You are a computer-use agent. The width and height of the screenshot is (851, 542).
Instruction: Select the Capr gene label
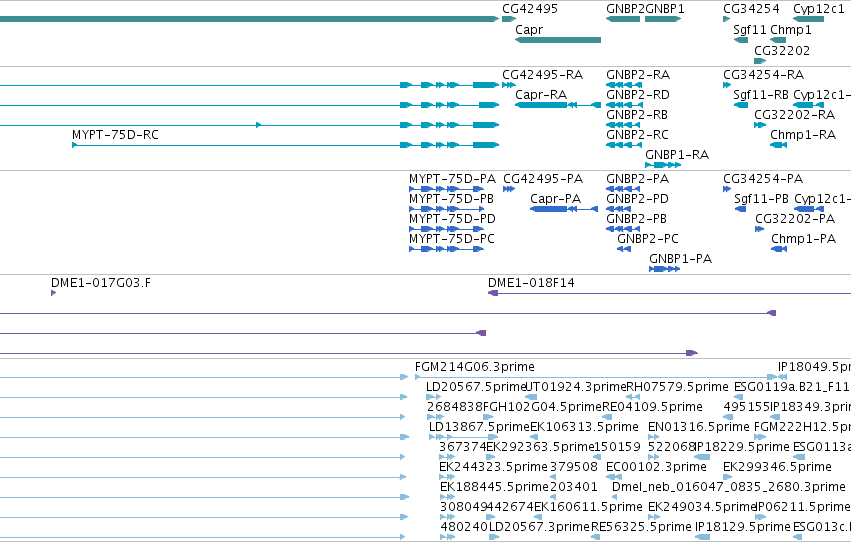coord(529,29)
